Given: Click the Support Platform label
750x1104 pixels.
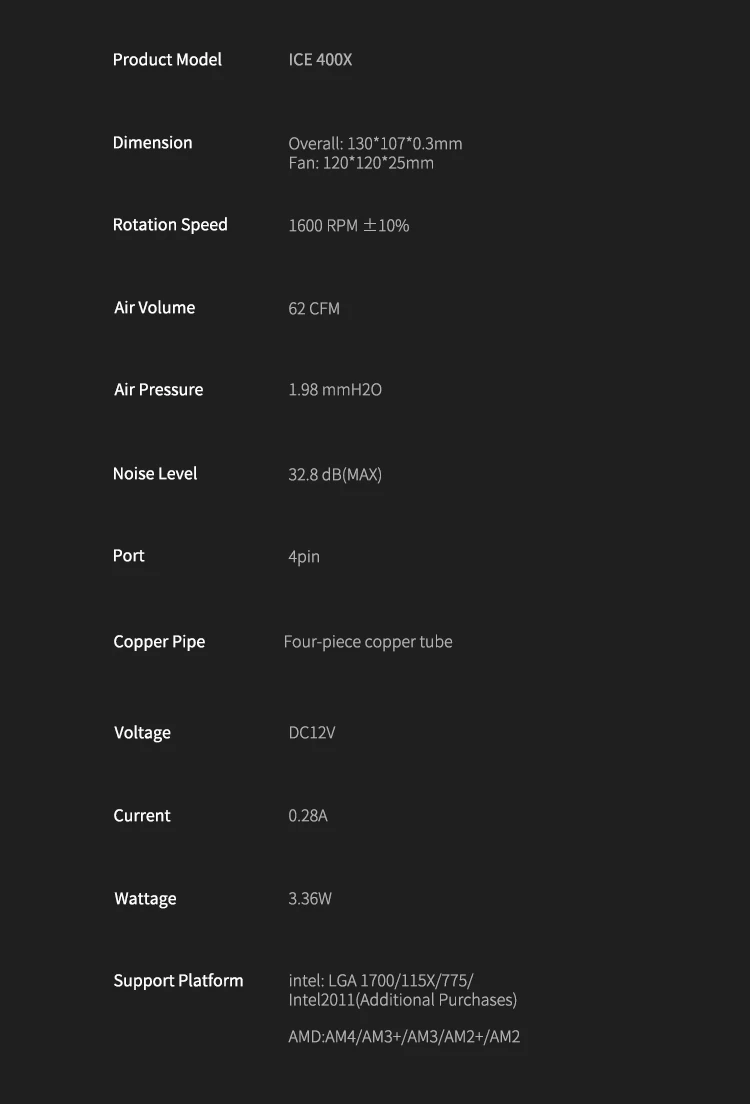Looking at the screenshot, I should [178, 981].
